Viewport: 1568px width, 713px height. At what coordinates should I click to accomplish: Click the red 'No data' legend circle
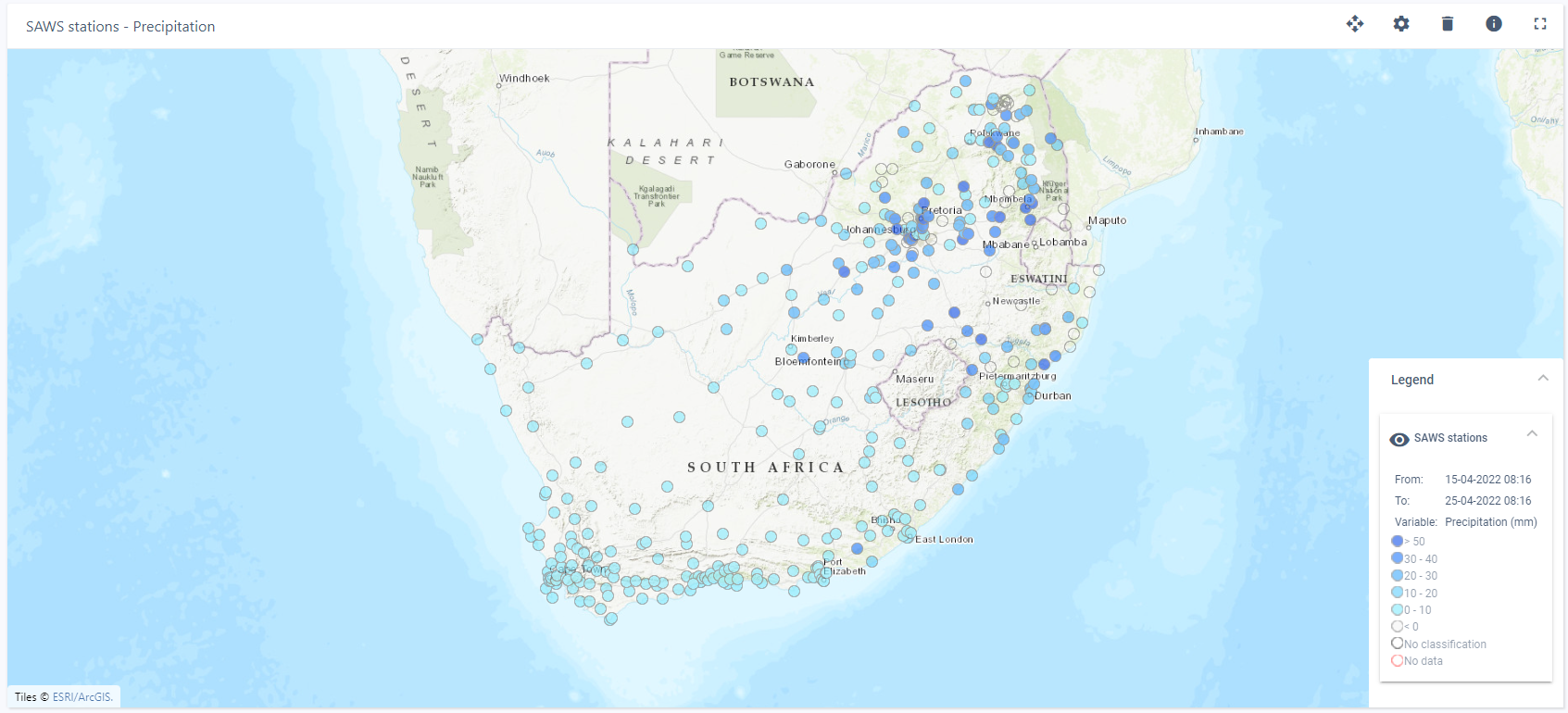[1398, 660]
